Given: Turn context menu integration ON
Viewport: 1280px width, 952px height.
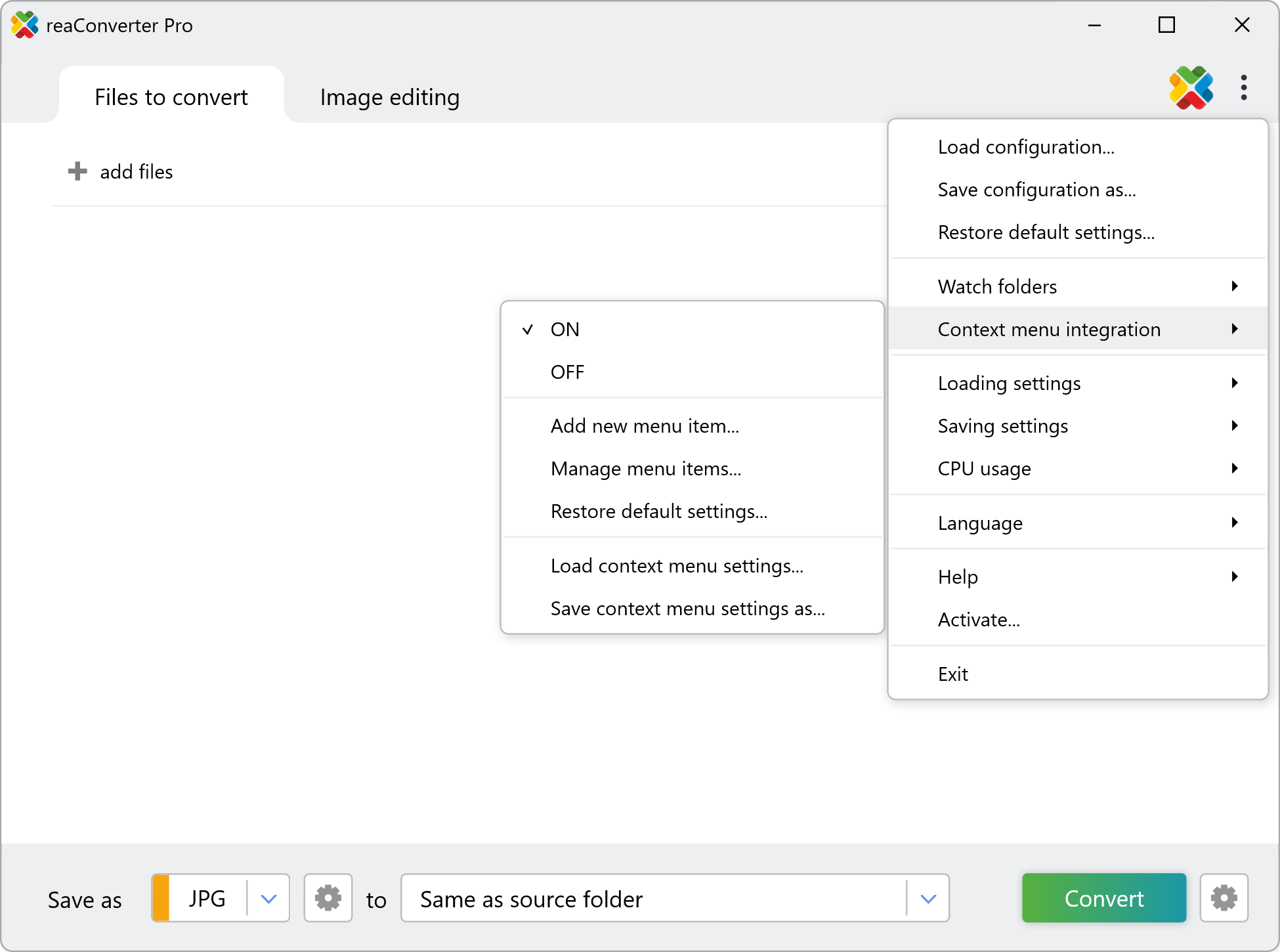Looking at the screenshot, I should coord(565,330).
